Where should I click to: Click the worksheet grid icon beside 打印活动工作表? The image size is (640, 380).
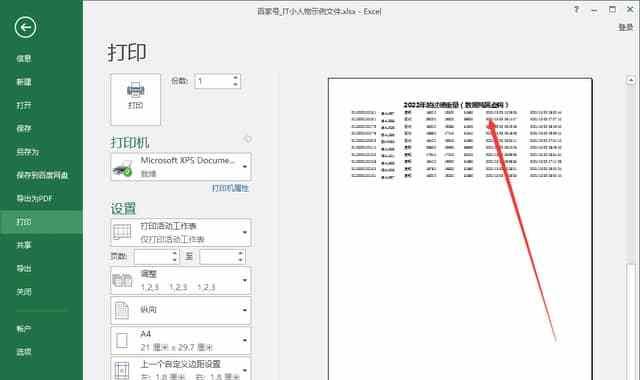tap(122, 232)
